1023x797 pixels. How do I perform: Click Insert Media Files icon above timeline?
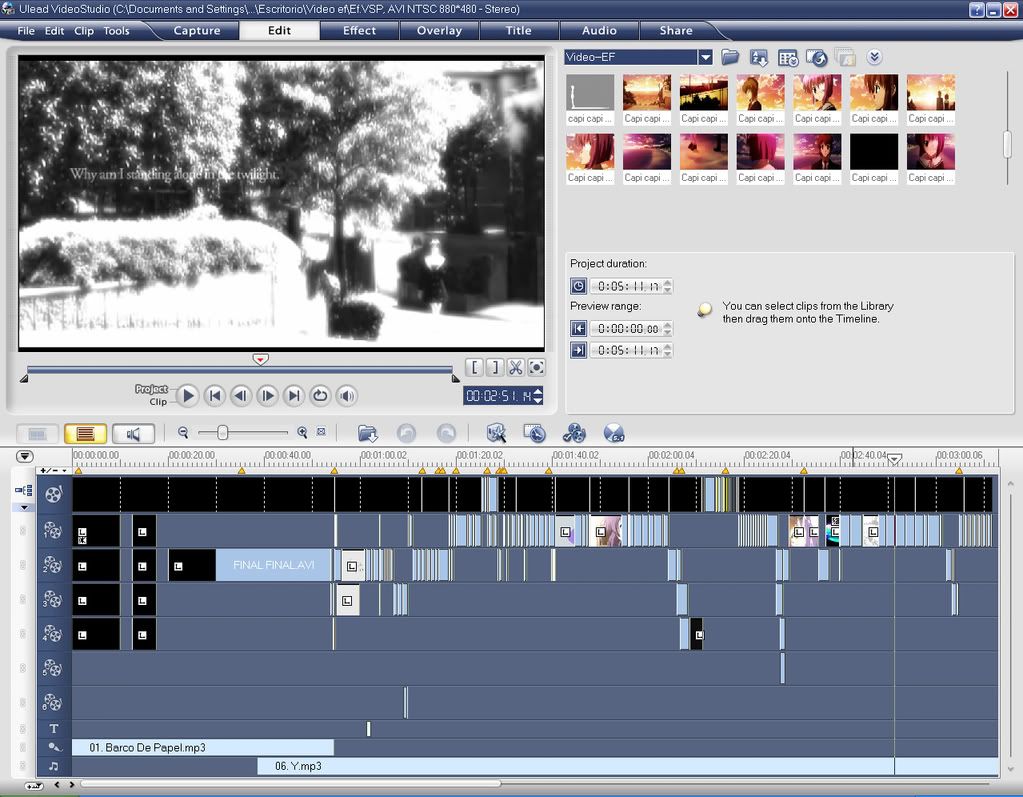click(367, 433)
